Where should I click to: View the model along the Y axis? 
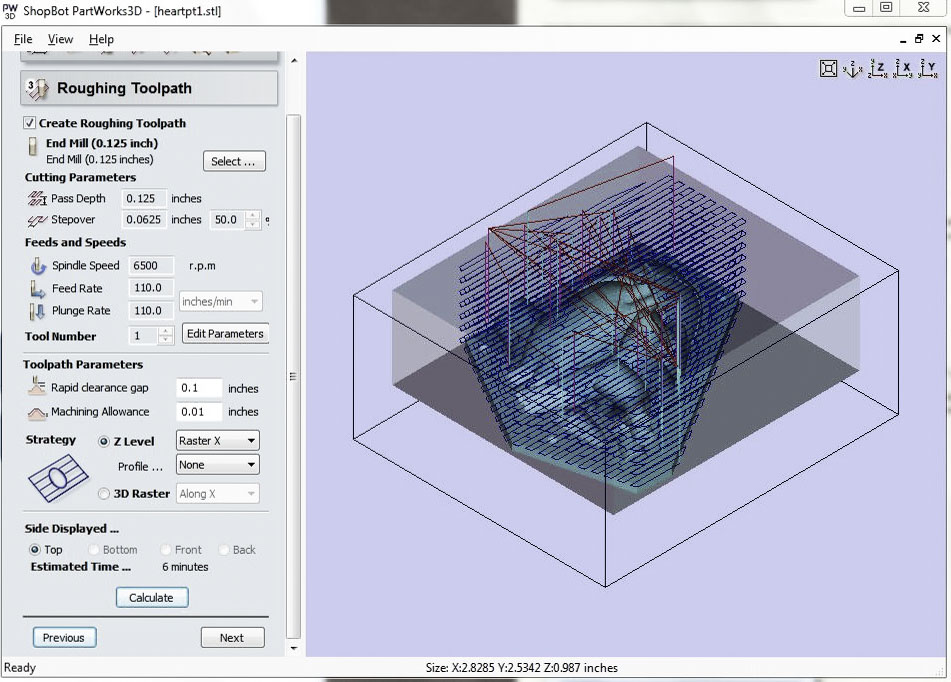pyautogui.click(x=927, y=69)
